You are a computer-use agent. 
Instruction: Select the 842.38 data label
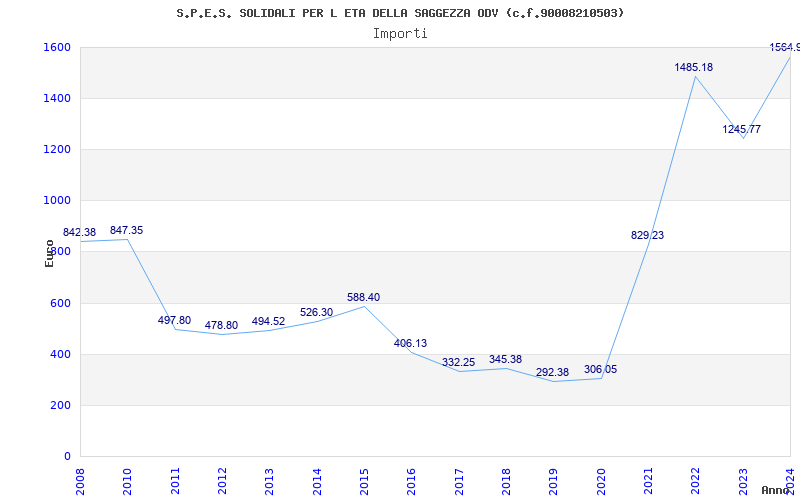pos(79,233)
